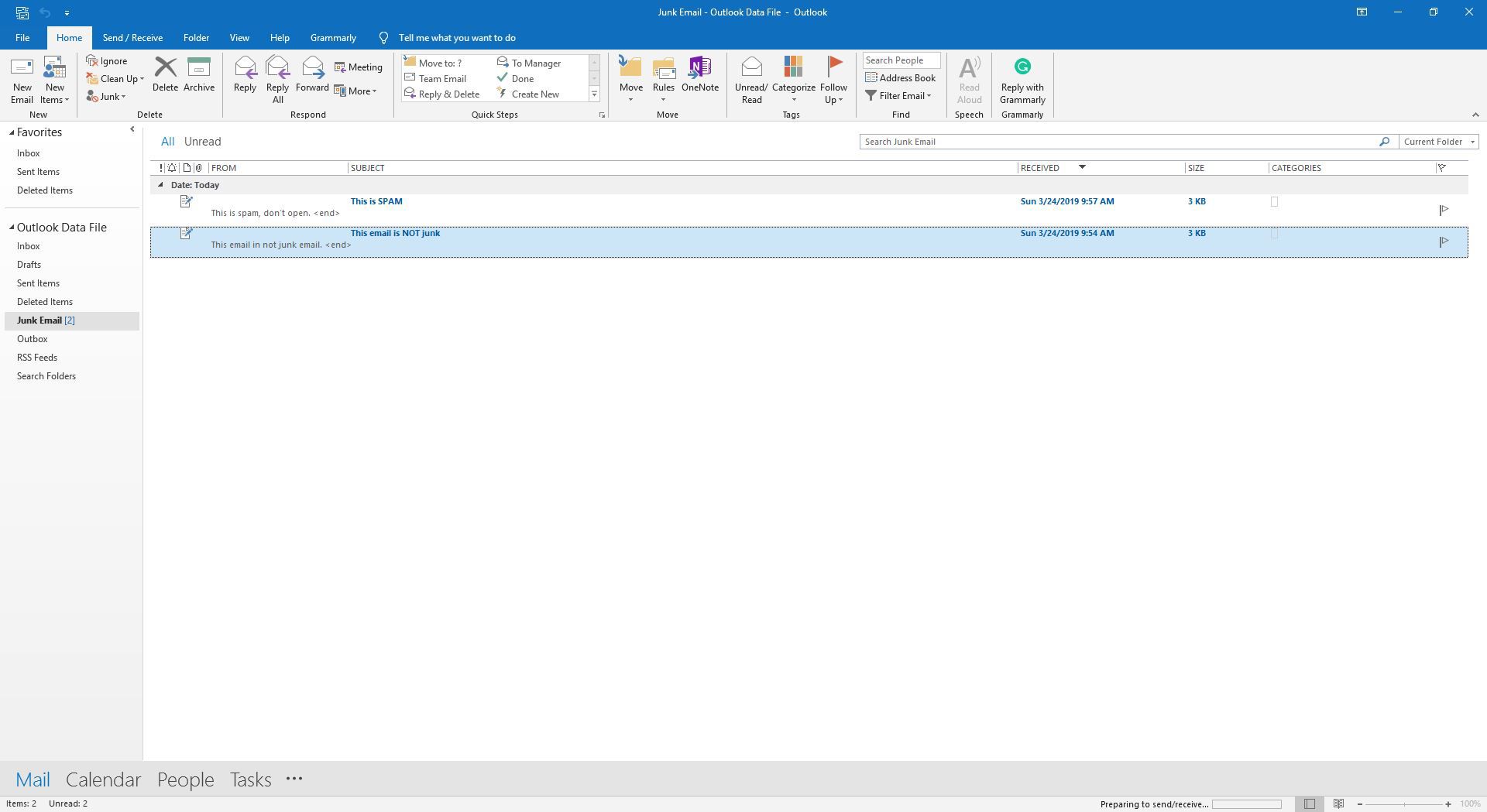Open the Junk dropdown menu

pyautogui.click(x=108, y=97)
